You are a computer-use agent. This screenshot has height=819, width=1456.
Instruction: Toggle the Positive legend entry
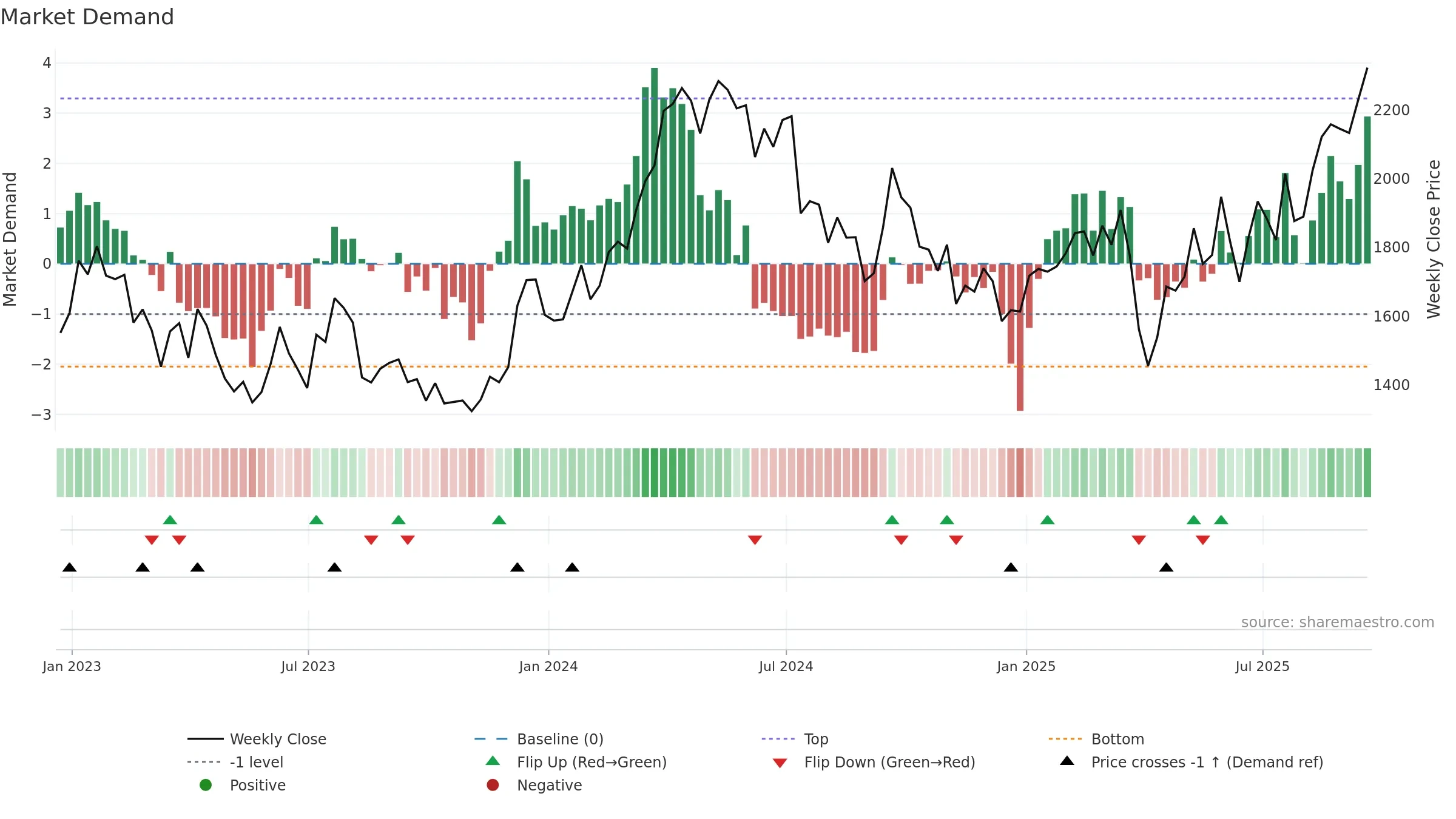point(243,785)
